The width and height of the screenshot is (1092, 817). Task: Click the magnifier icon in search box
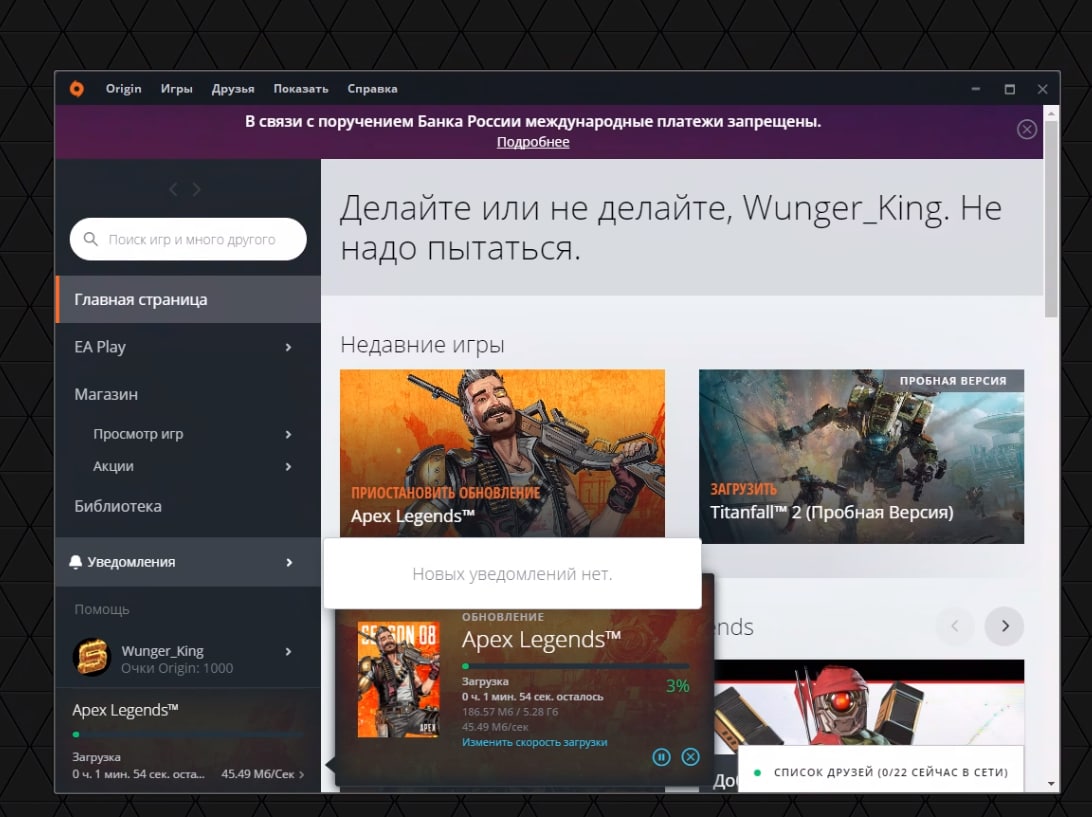pos(91,239)
